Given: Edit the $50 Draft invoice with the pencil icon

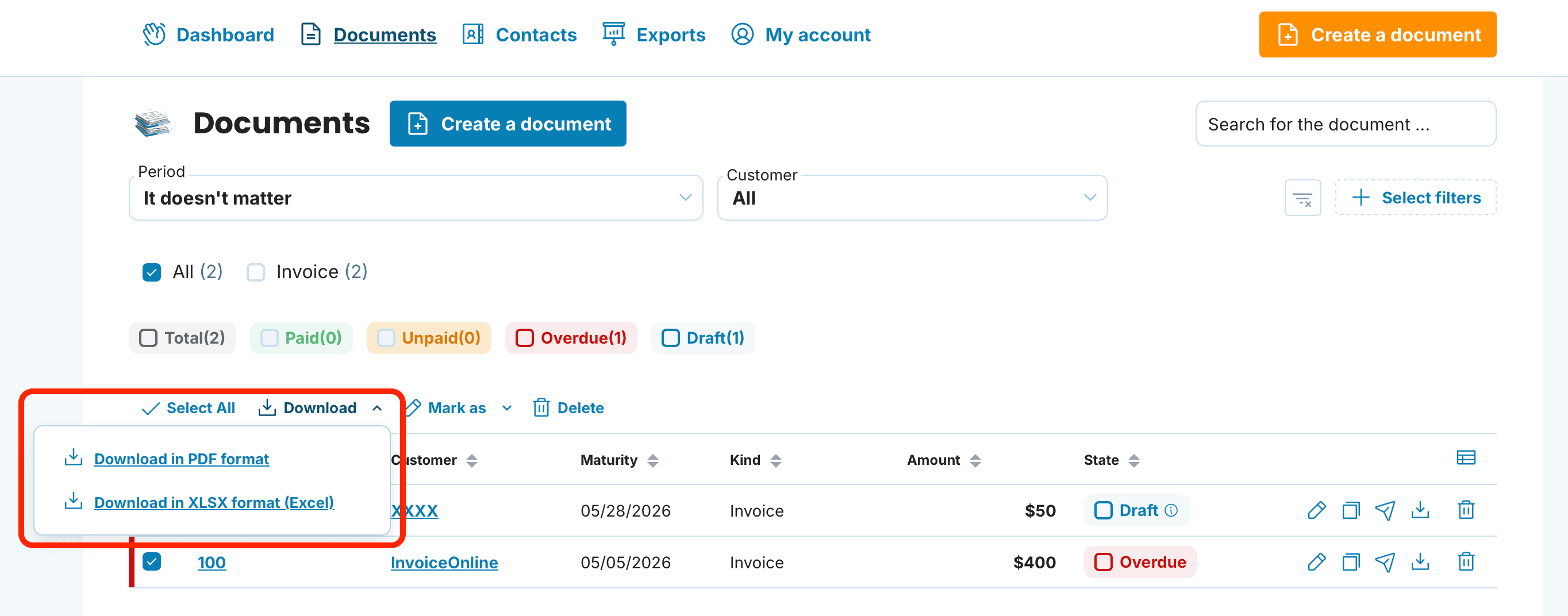Looking at the screenshot, I should point(1316,510).
